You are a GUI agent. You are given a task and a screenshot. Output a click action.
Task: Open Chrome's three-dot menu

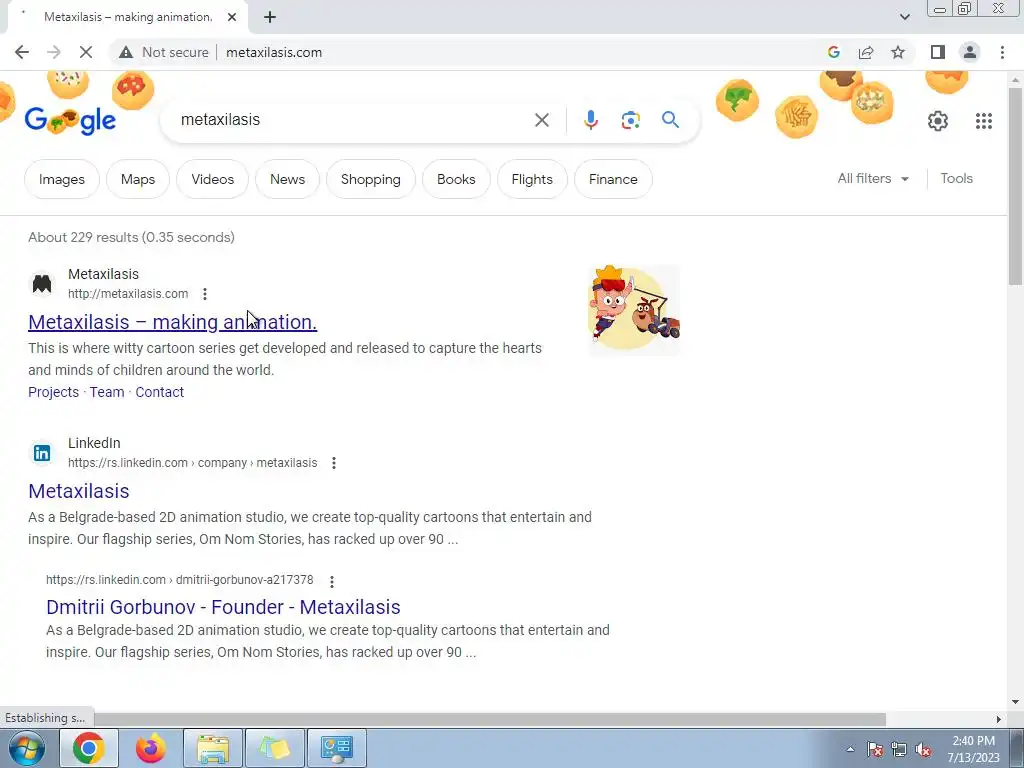coord(1002,52)
